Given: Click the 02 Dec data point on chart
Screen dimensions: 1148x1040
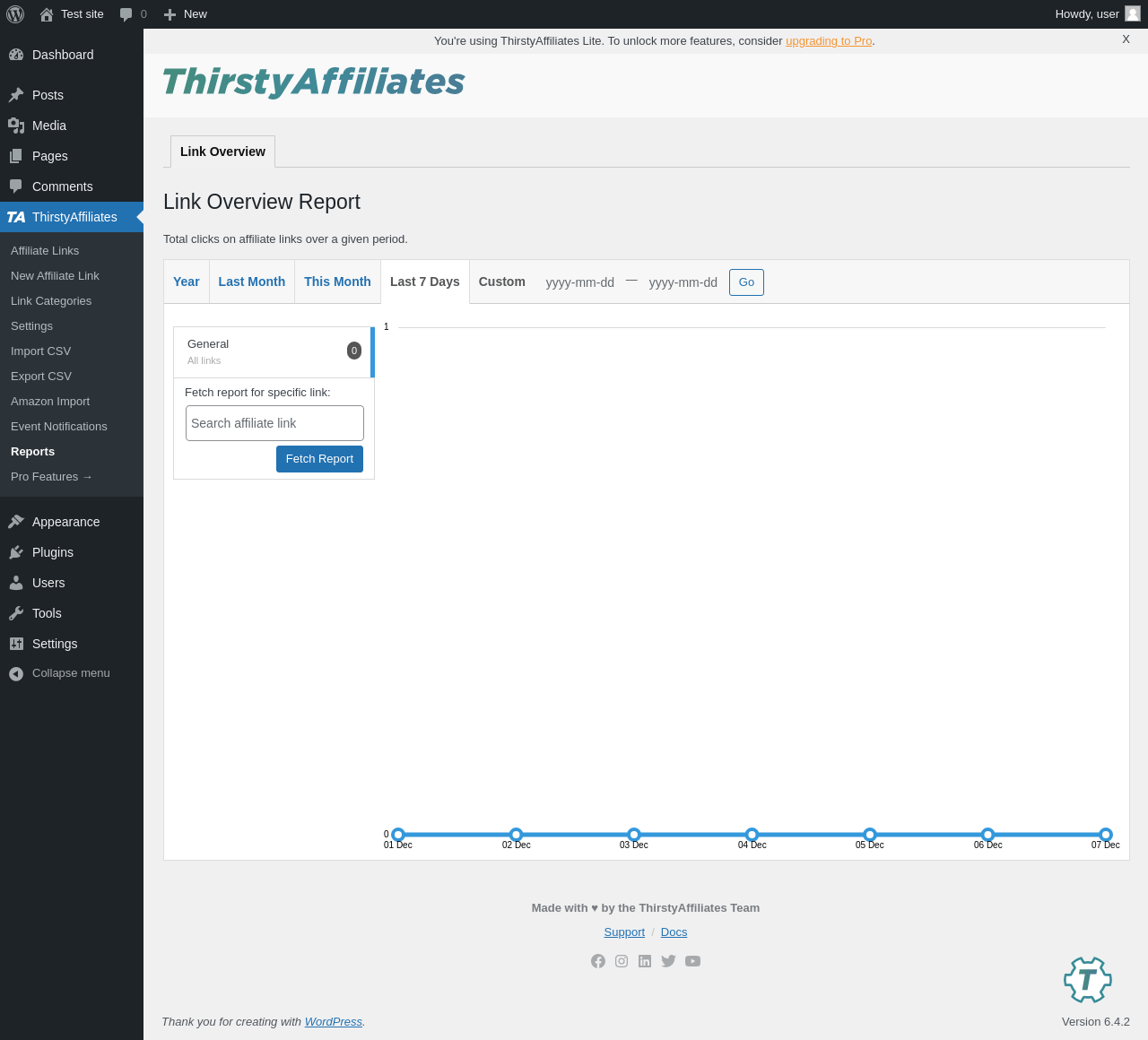Looking at the screenshot, I should pyautogui.click(x=517, y=835).
